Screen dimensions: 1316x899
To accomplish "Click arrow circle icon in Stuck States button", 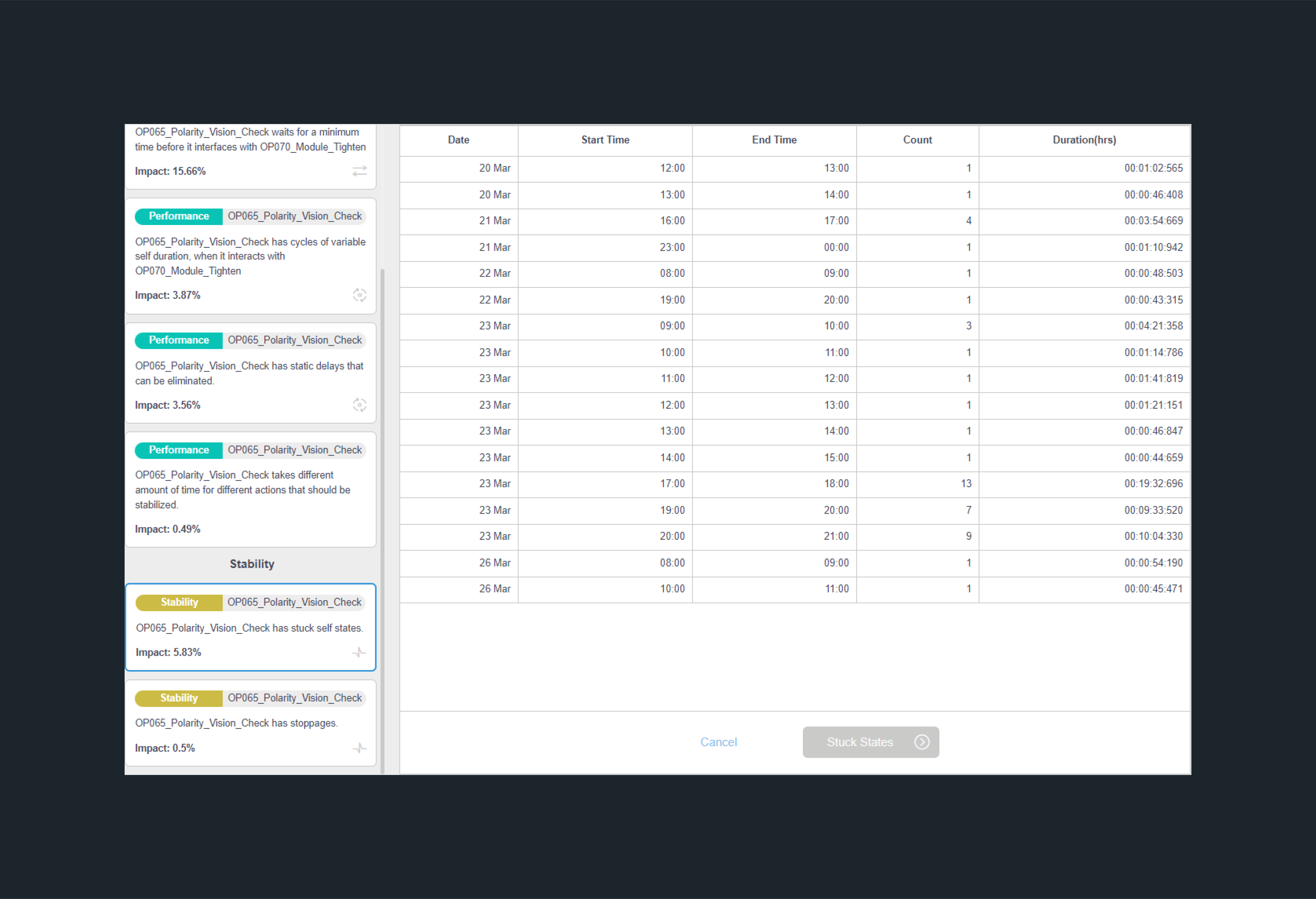I will [922, 742].
